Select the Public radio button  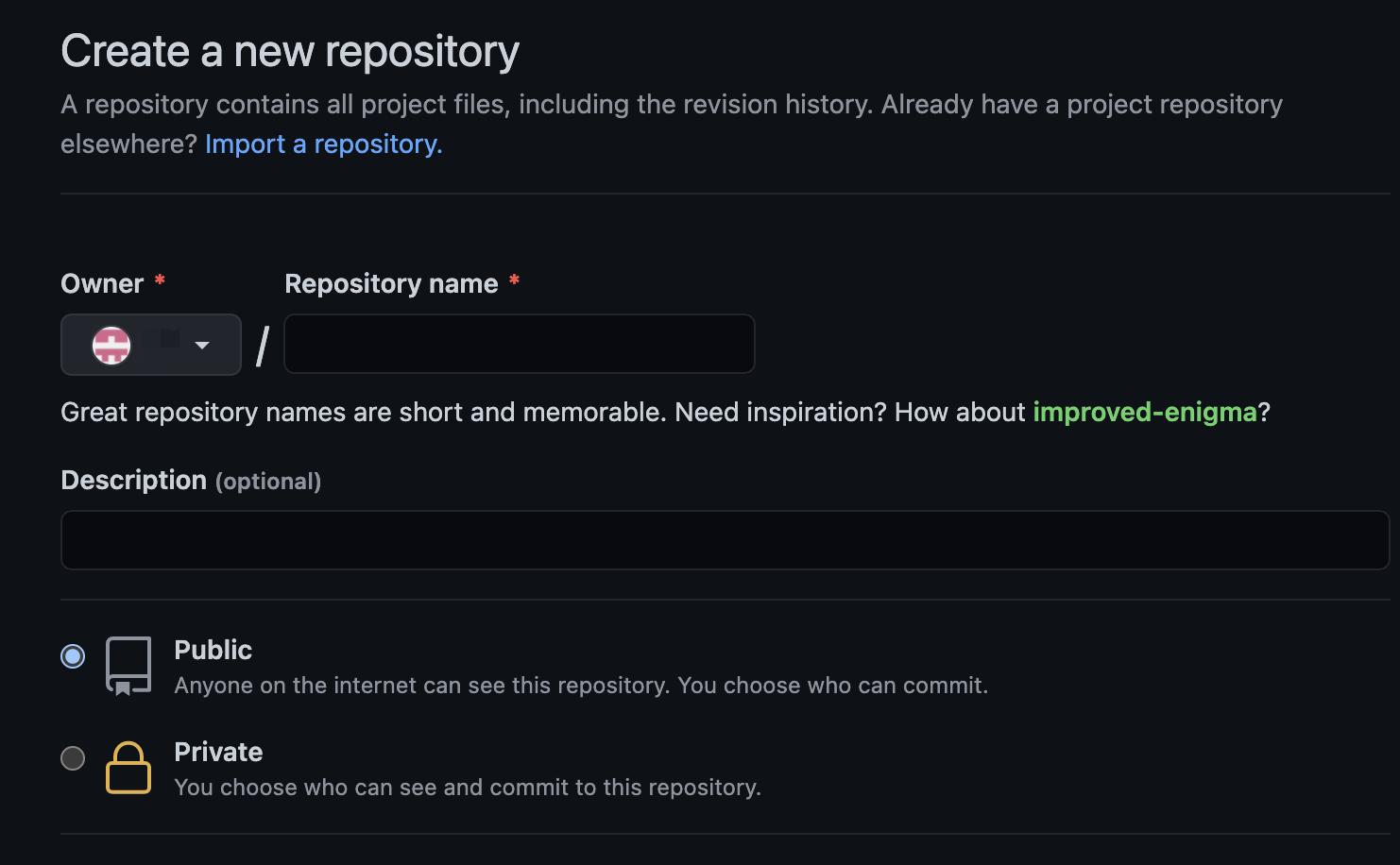73,655
